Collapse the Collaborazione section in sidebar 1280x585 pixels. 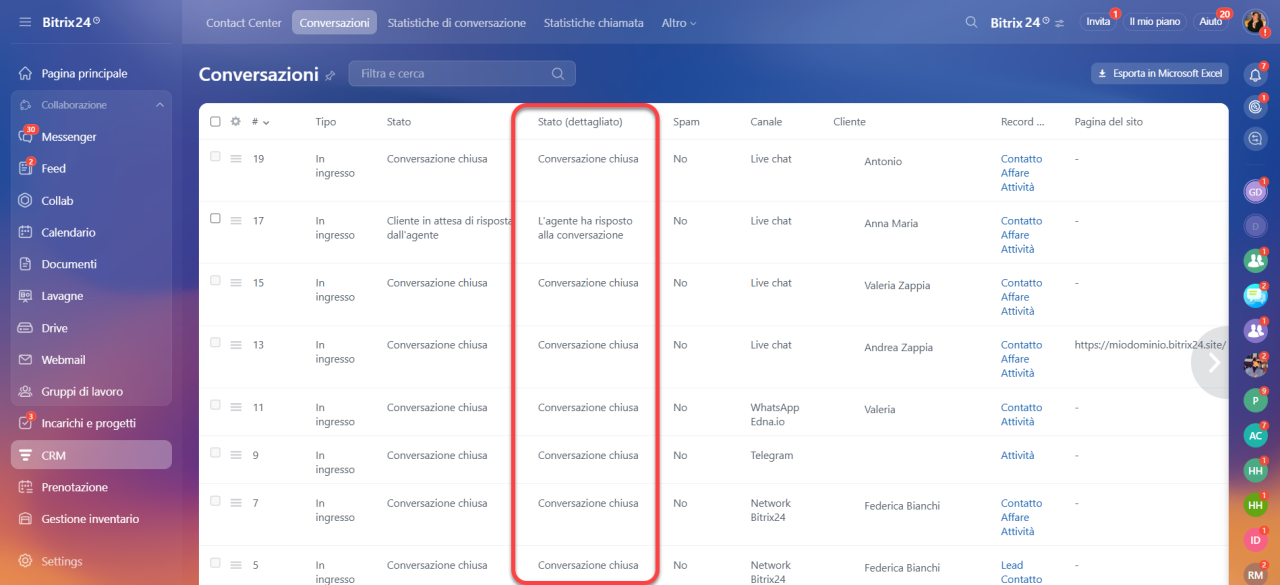[160, 105]
